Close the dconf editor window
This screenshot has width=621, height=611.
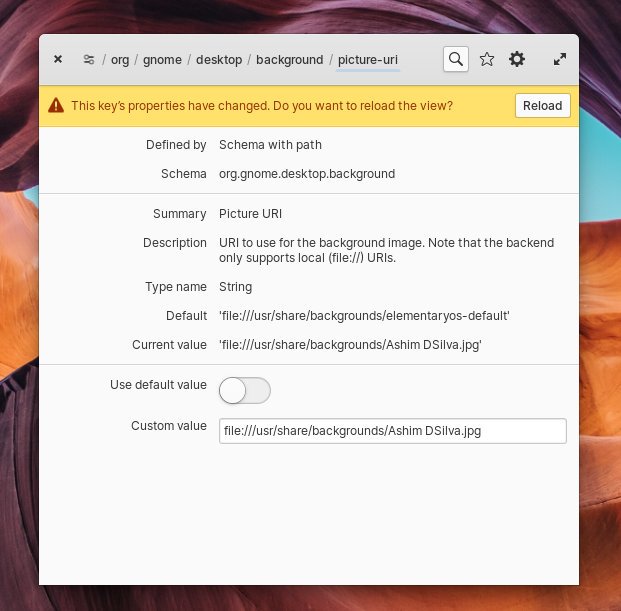[58, 59]
